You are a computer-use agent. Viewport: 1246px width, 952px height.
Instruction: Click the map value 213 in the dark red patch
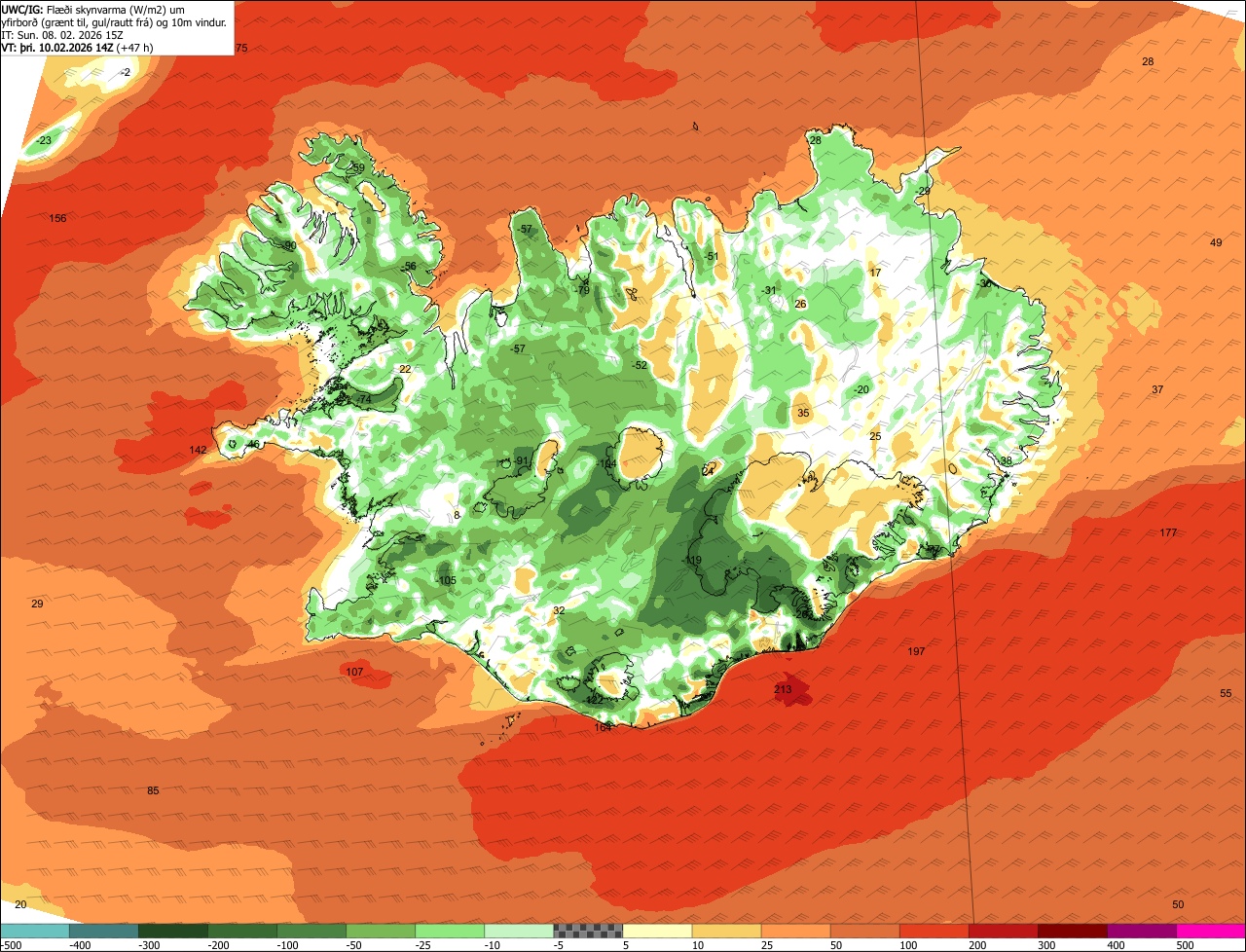point(783,689)
